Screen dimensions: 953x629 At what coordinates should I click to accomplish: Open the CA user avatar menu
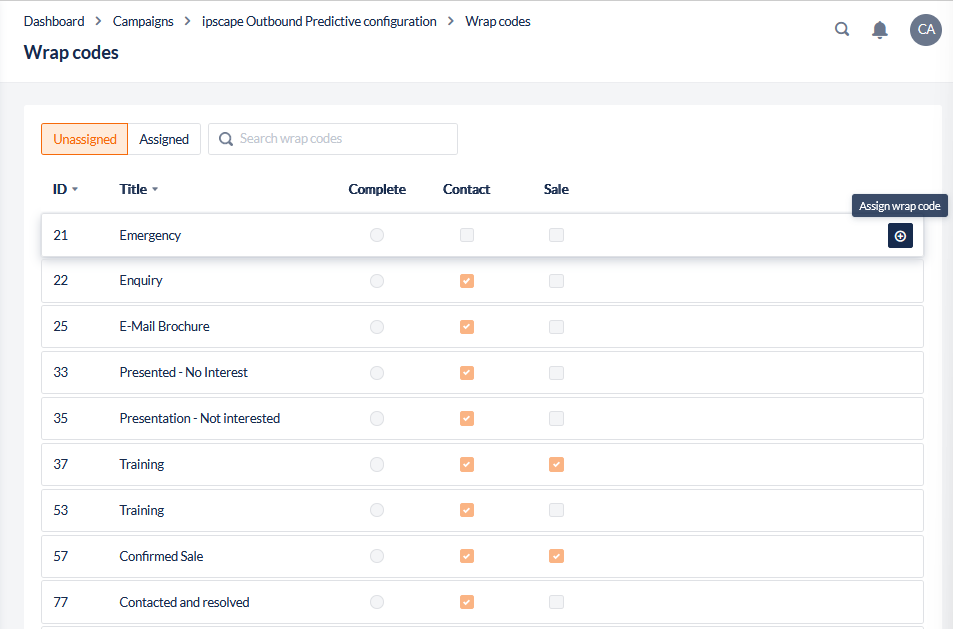tap(926, 30)
